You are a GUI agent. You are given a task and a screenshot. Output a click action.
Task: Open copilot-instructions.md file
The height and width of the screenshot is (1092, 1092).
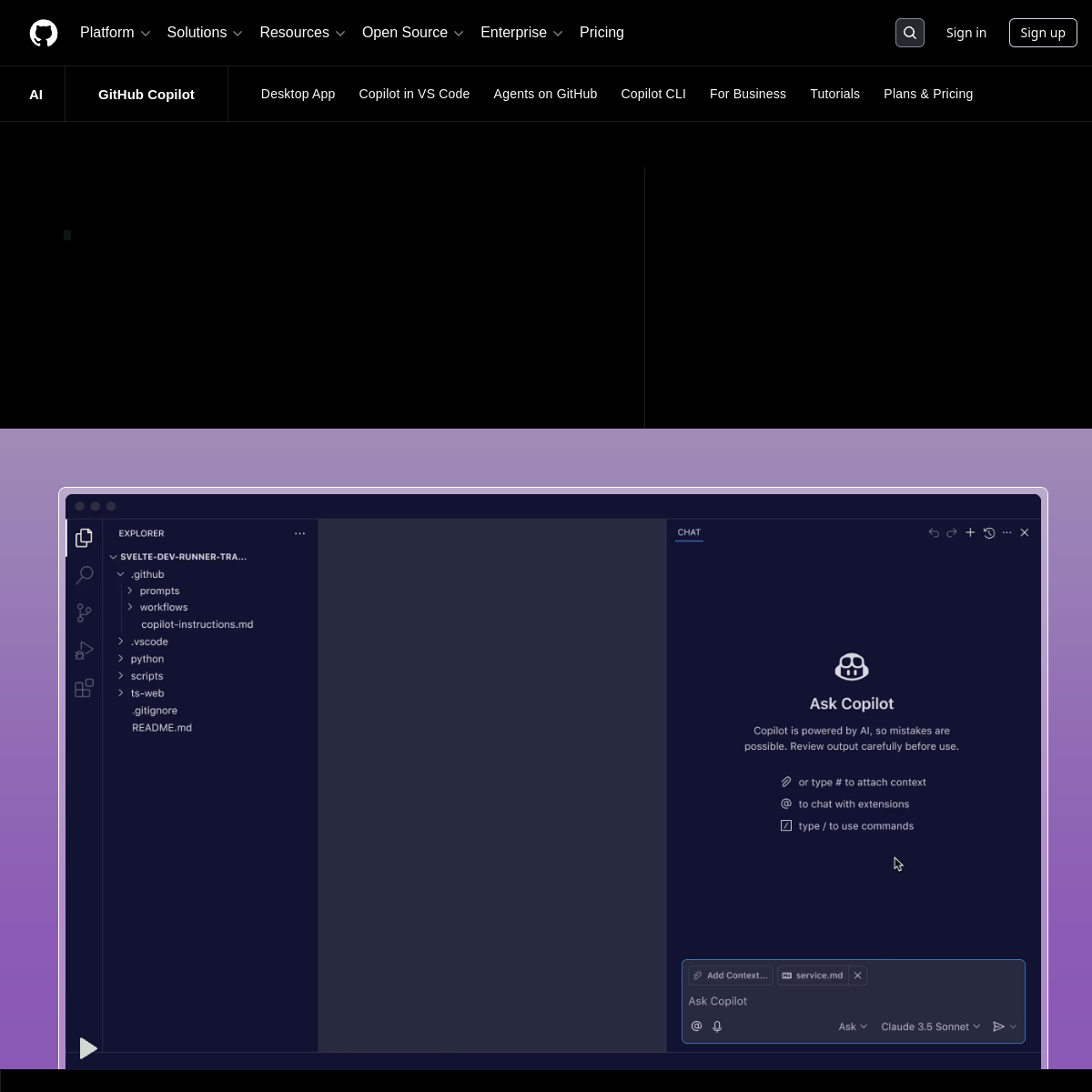pyautogui.click(x=197, y=624)
